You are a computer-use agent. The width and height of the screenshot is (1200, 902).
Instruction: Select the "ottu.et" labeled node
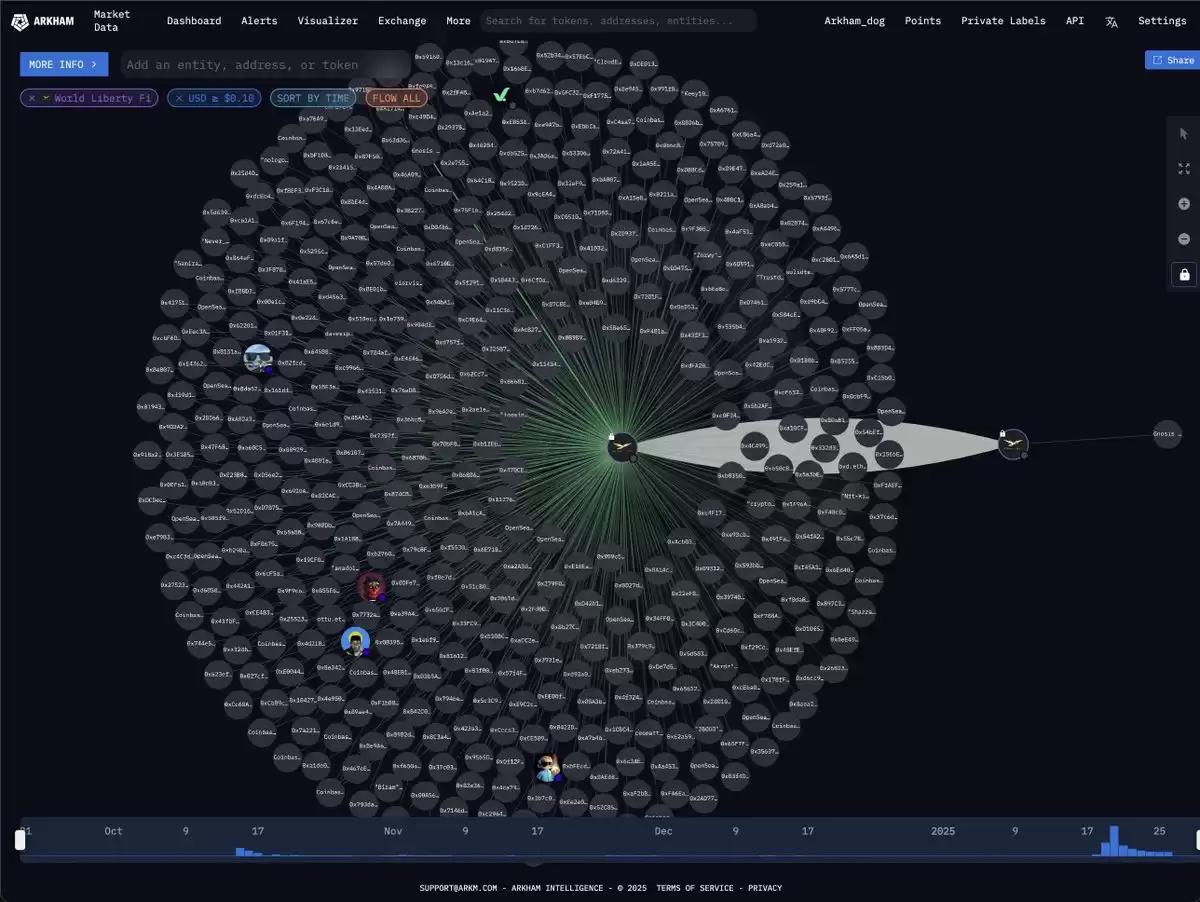click(331, 619)
